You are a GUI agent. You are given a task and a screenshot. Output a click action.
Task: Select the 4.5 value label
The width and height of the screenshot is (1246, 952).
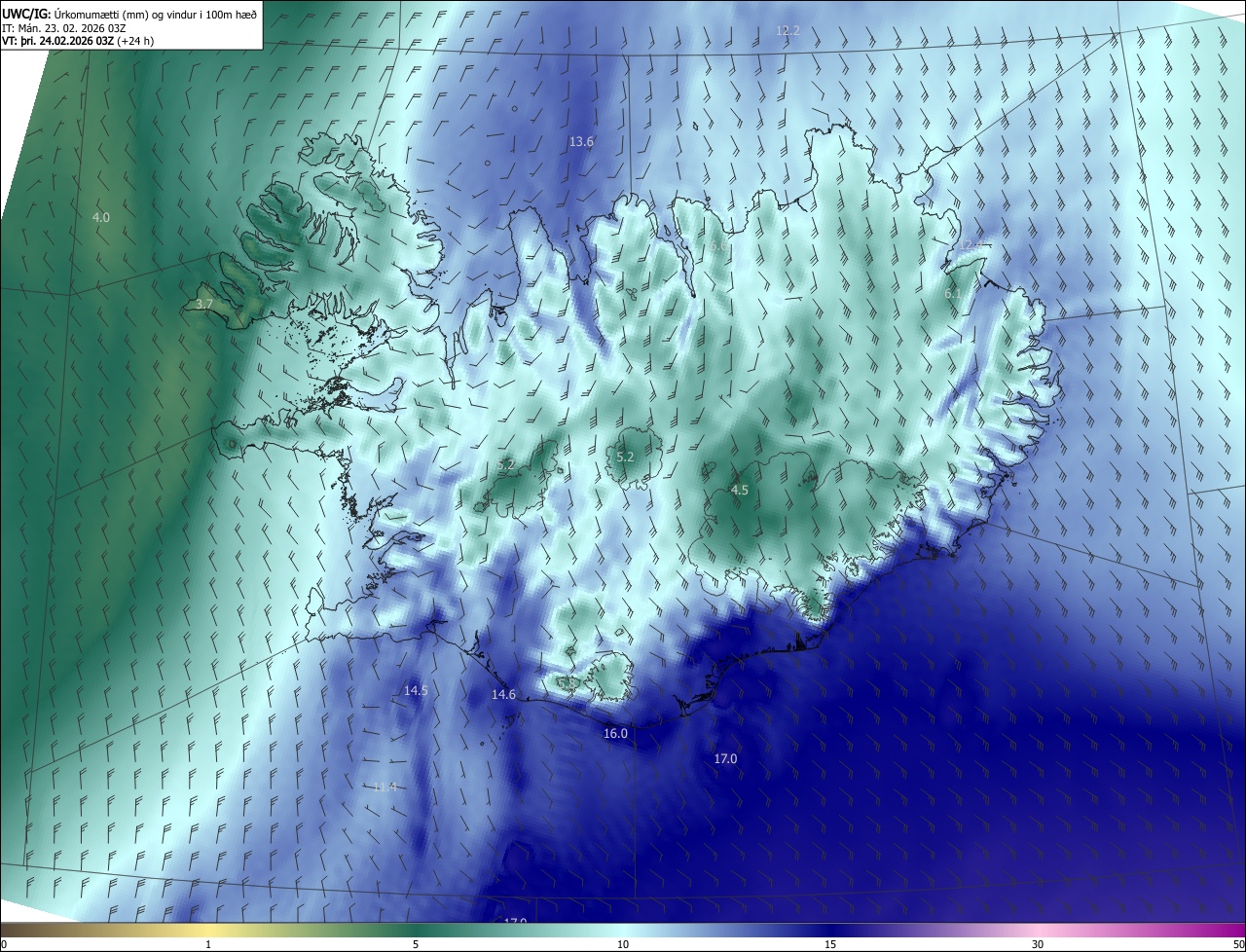coord(739,491)
